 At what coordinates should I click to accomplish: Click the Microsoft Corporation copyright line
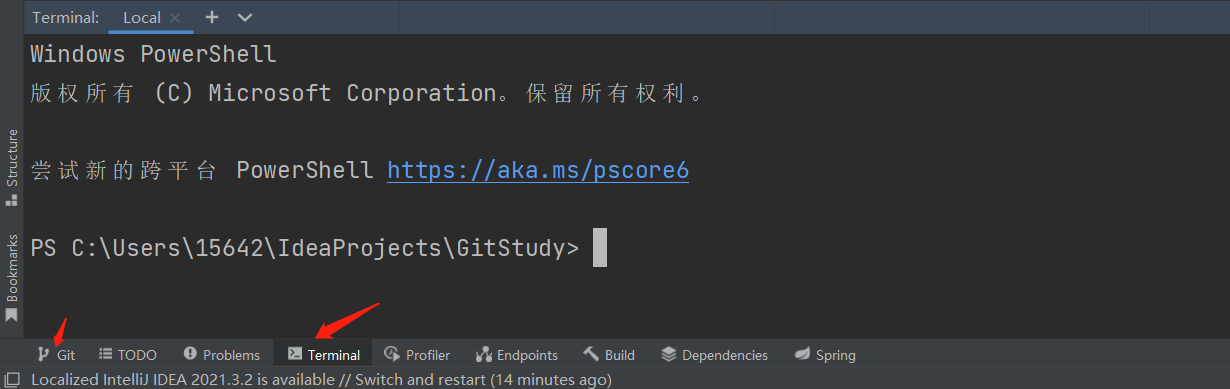point(367,93)
